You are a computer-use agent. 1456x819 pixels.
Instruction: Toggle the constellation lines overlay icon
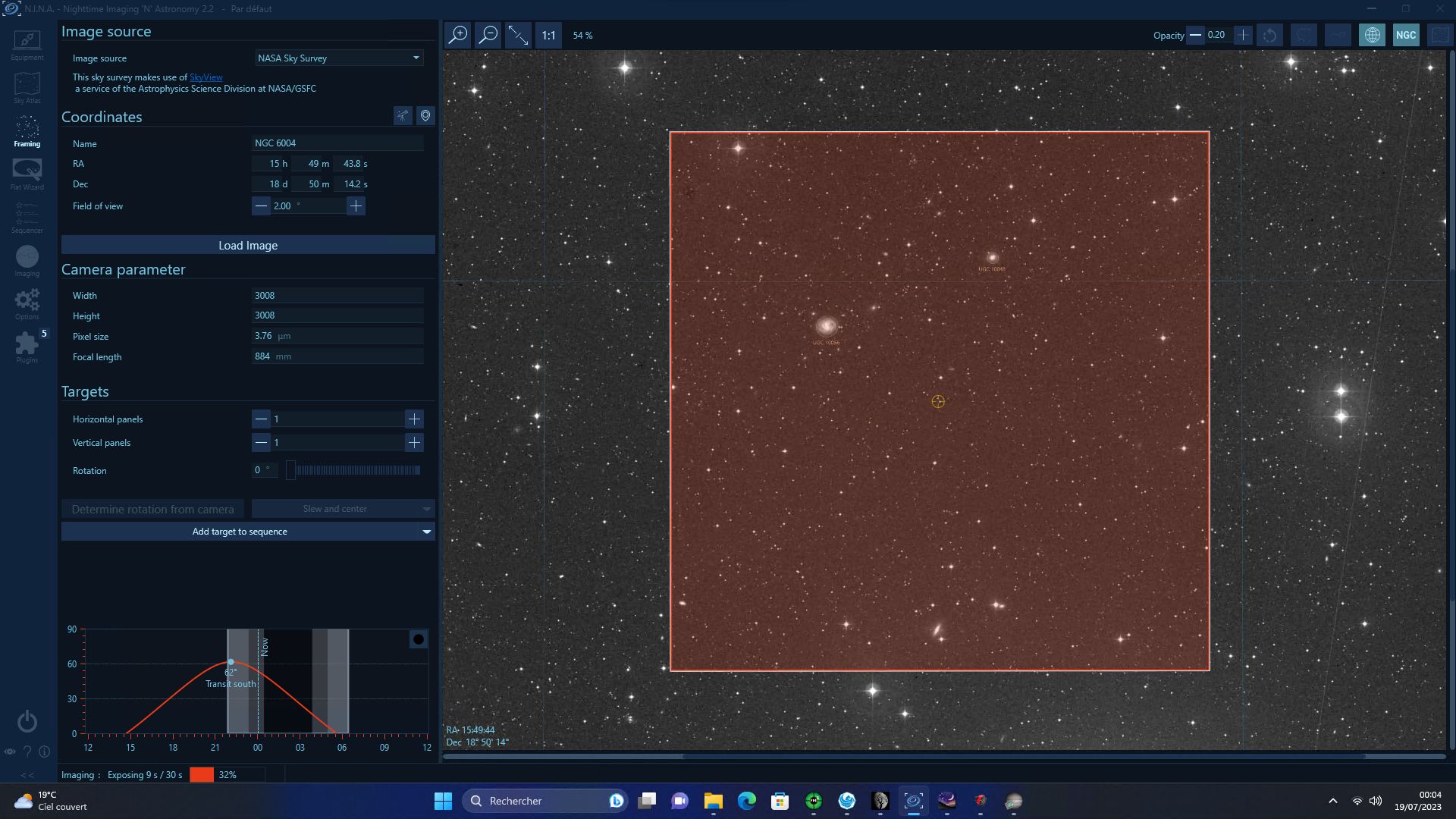click(x=1338, y=35)
